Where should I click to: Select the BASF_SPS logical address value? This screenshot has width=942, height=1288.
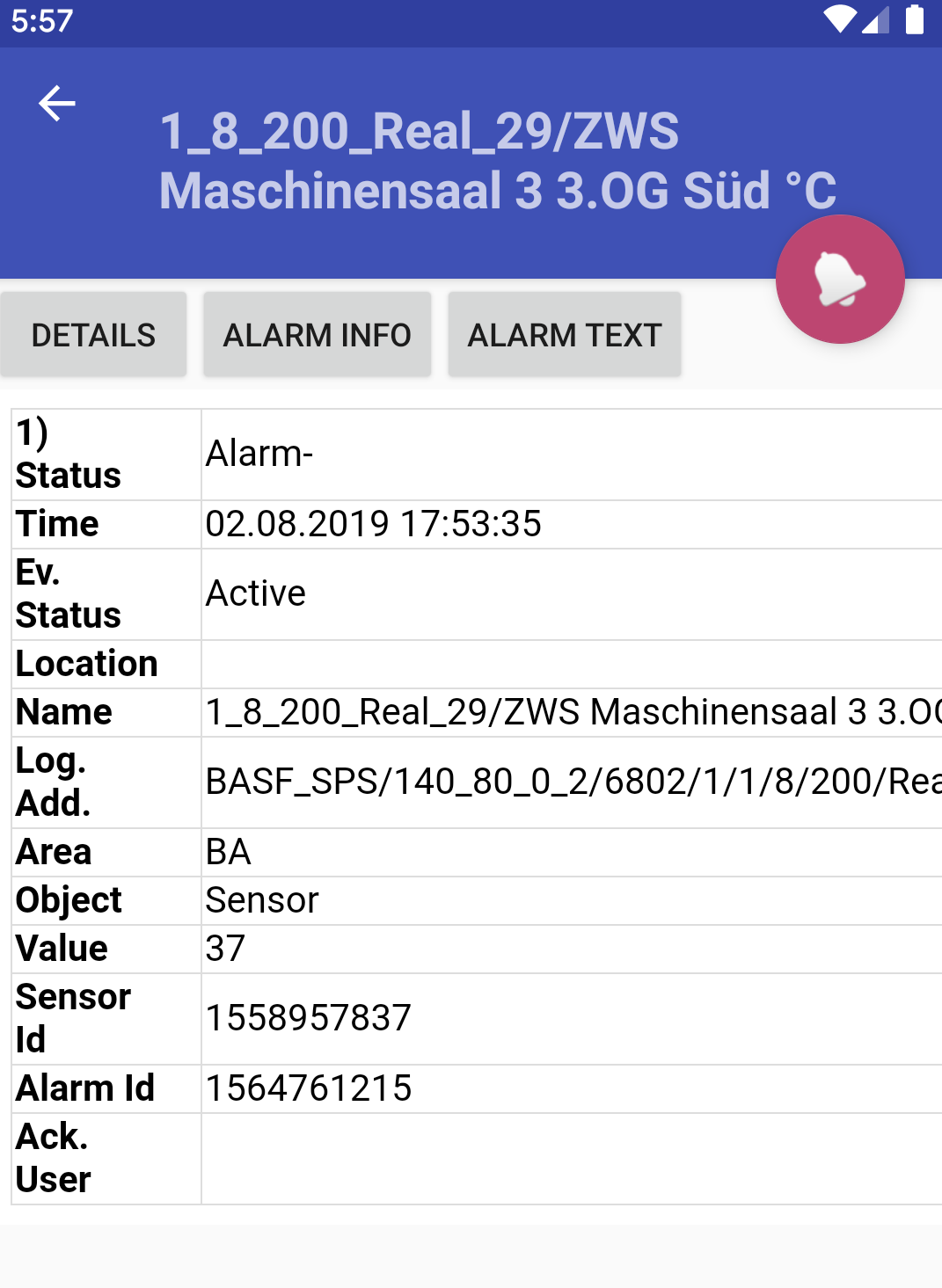tap(572, 782)
